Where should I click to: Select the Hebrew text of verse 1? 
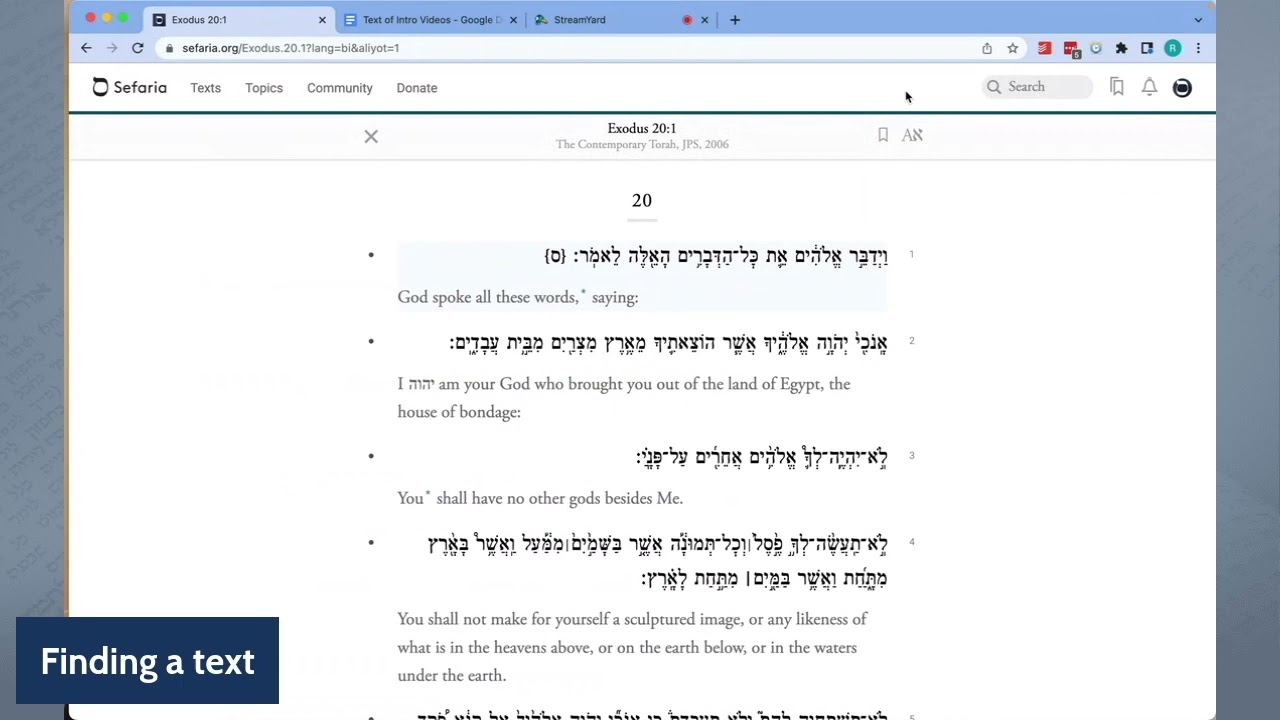pyautogui.click(x=716, y=256)
